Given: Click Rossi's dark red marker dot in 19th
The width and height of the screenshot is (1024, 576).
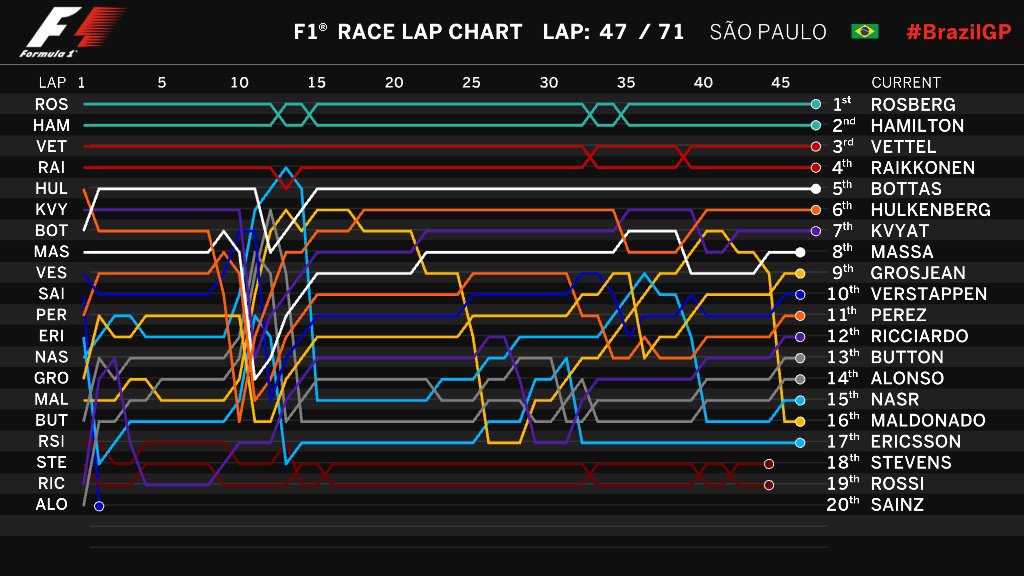Looking at the screenshot, I should click(x=769, y=485).
